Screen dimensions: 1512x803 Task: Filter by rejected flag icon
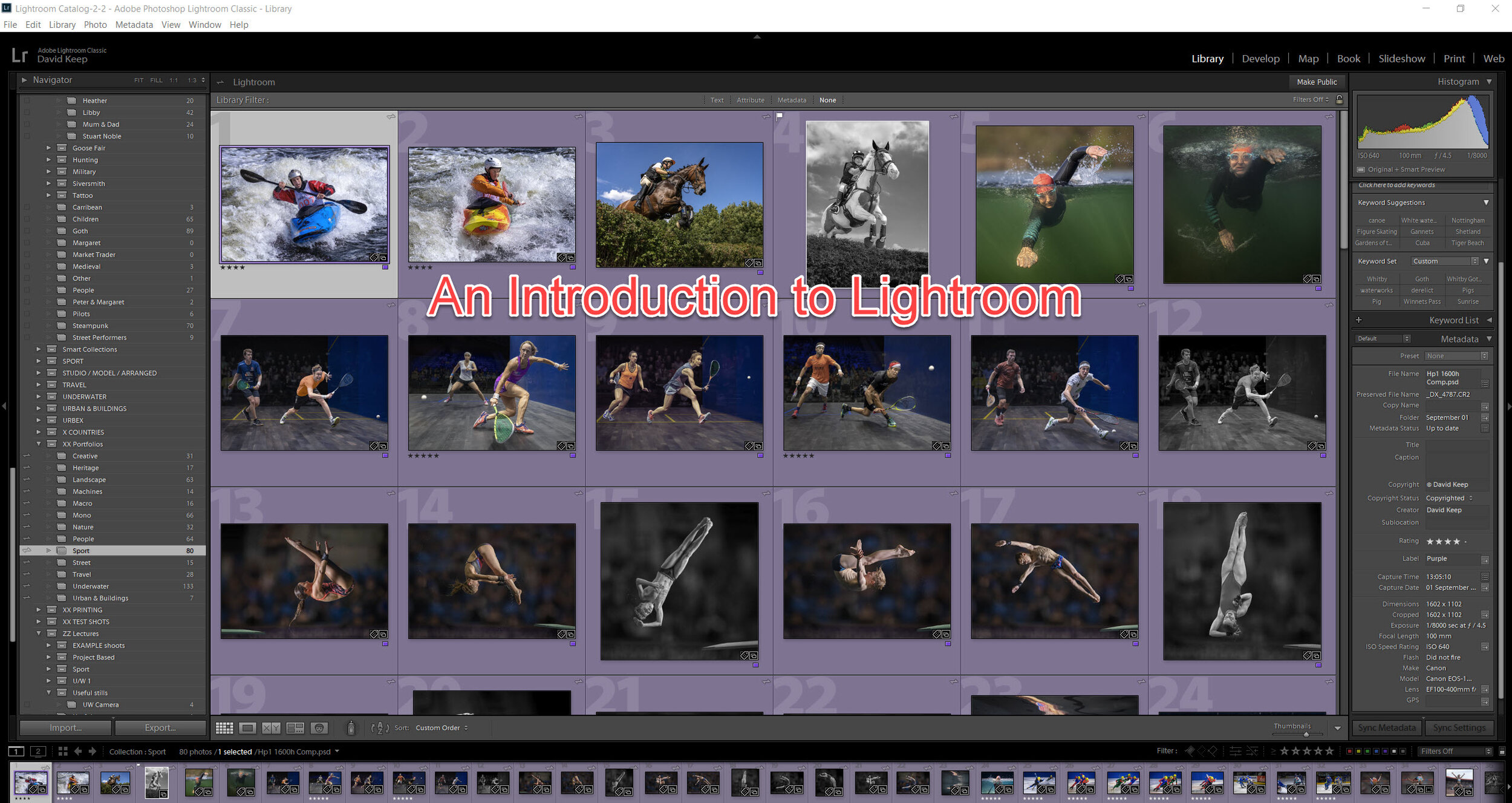pos(1213,751)
